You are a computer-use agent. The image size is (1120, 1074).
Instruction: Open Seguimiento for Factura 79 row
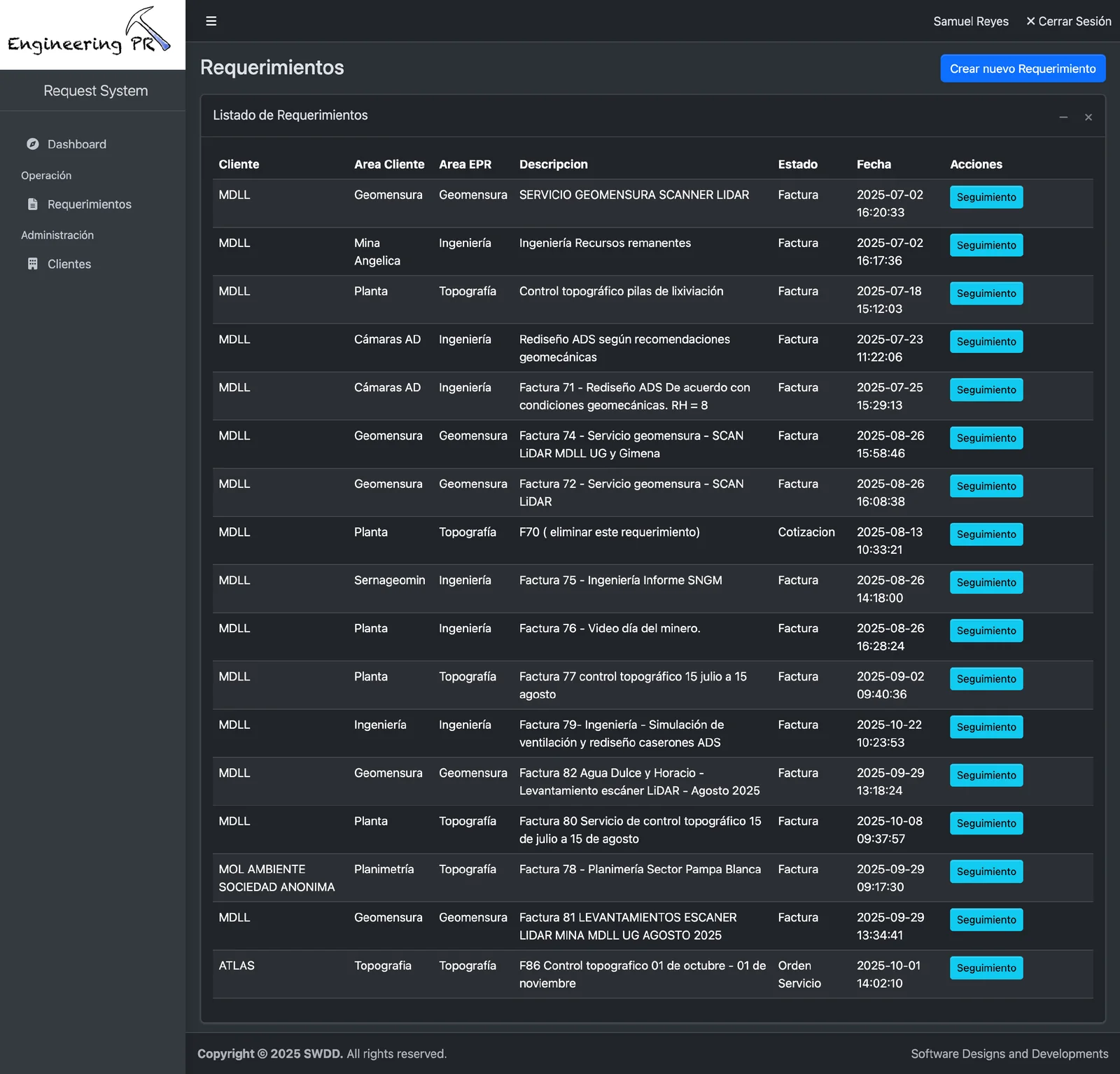(986, 727)
